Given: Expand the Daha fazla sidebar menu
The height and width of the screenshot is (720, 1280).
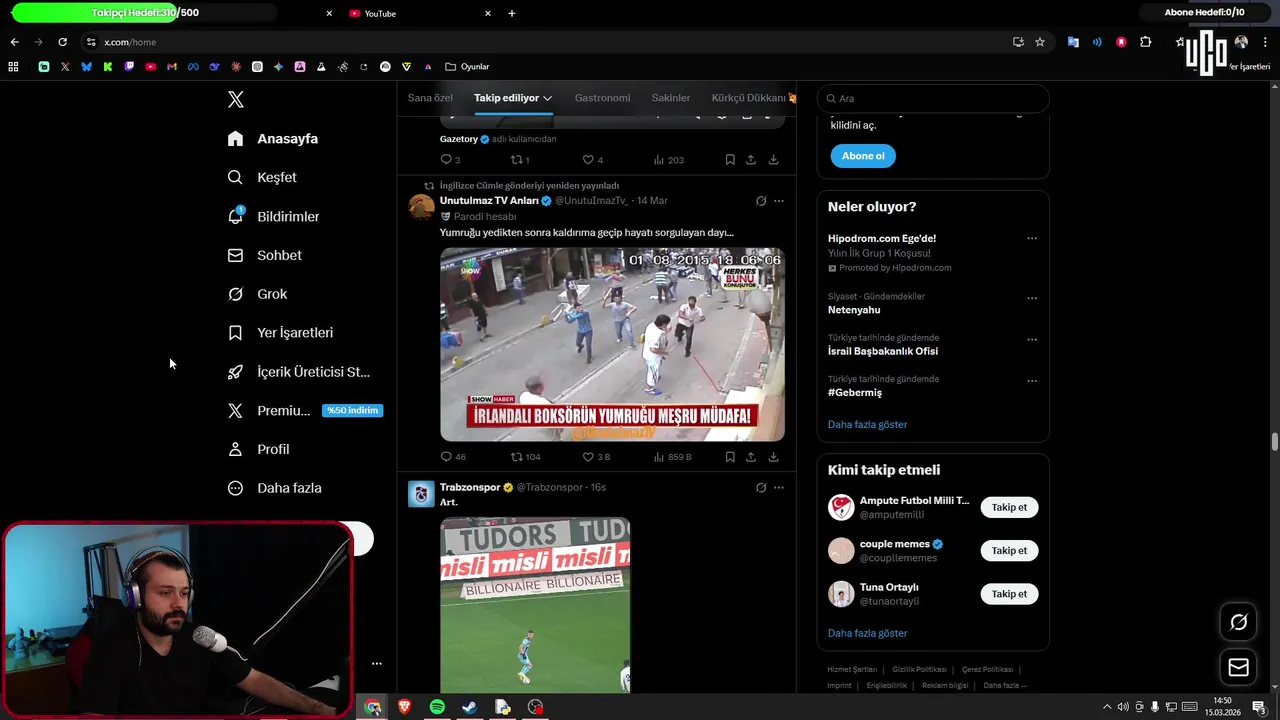Looking at the screenshot, I should click(x=274, y=488).
